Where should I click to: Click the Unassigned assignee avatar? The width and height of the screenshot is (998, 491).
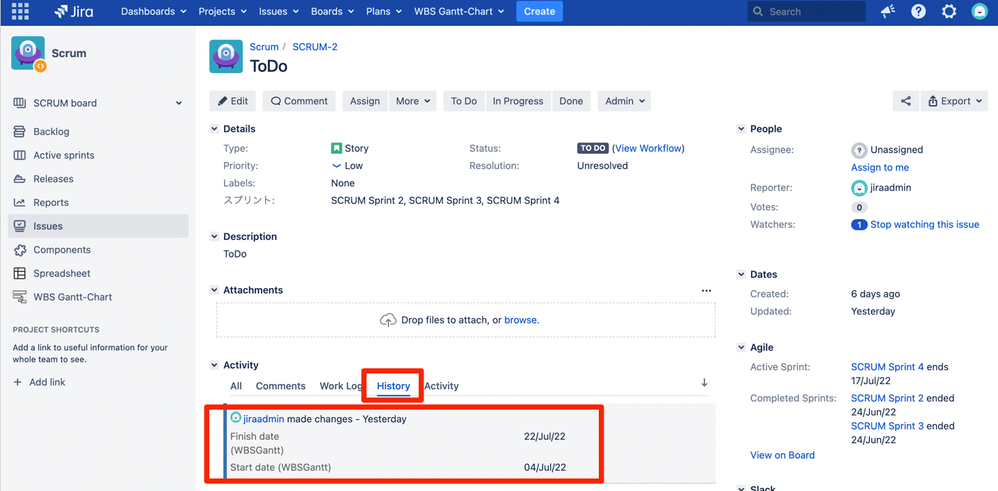859,150
